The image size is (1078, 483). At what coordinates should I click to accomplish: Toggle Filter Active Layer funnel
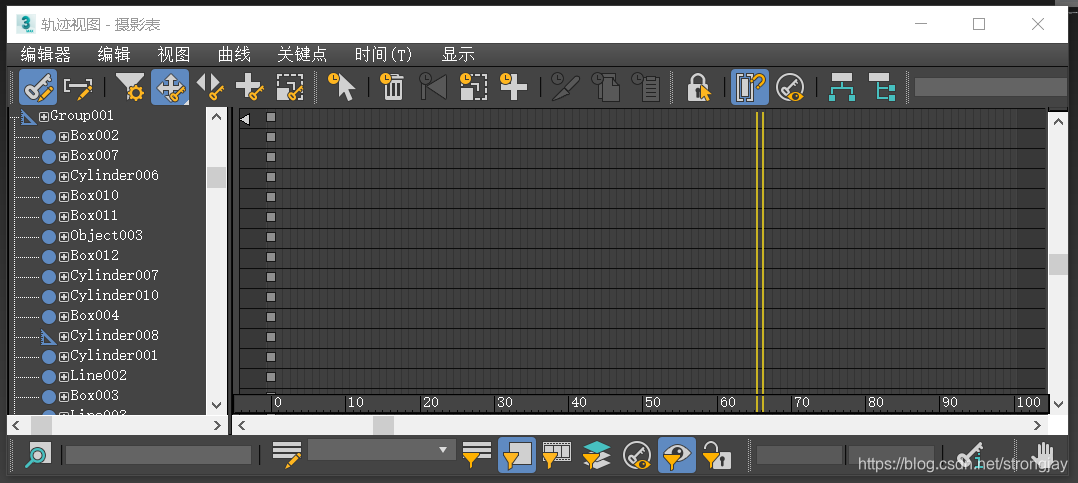coord(597,455)
